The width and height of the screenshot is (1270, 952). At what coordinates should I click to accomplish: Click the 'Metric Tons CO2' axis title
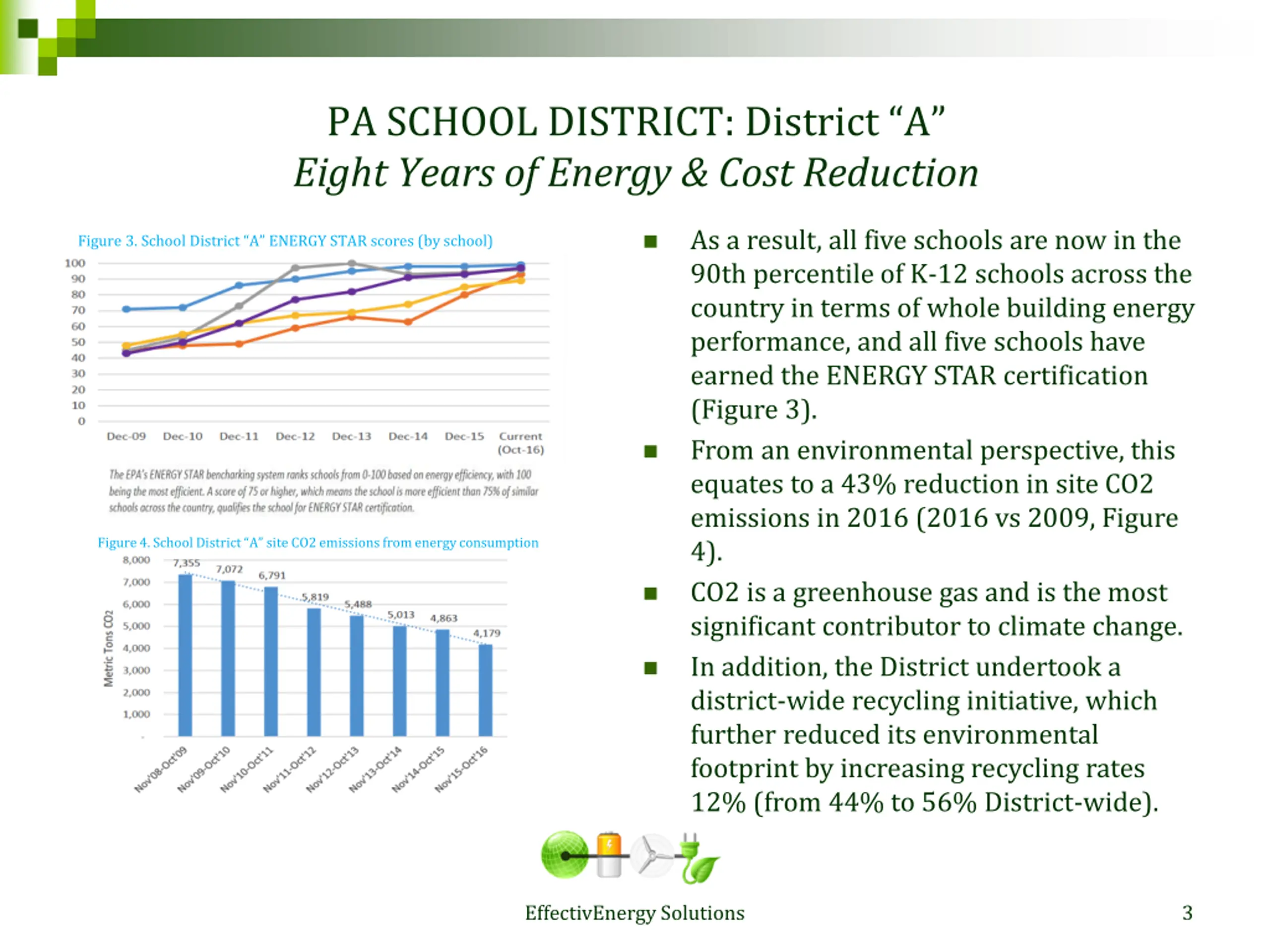point(109,649)
